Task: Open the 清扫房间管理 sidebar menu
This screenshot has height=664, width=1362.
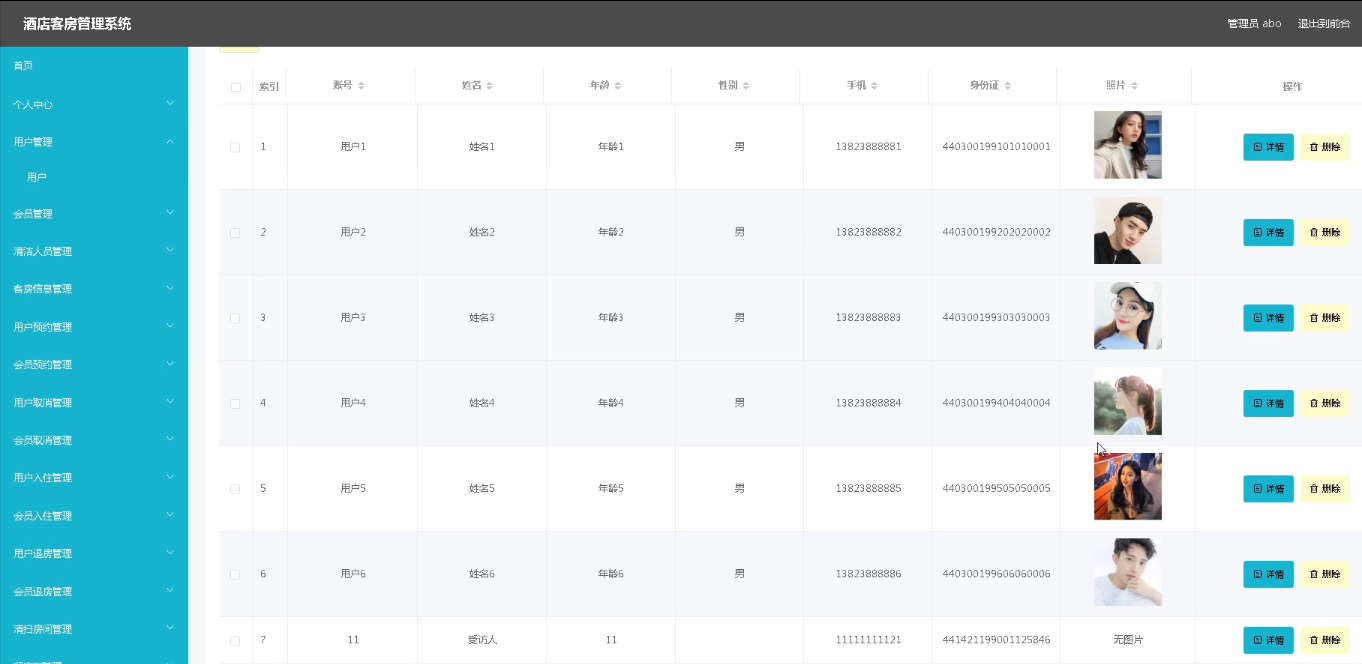Action: (x=94, y=630)
